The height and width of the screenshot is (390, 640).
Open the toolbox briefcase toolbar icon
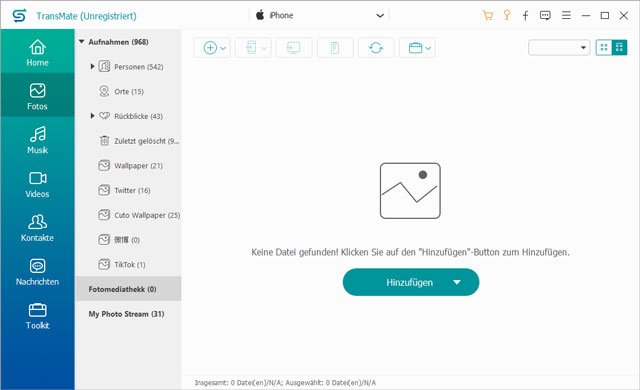click(x=417, y=48)
